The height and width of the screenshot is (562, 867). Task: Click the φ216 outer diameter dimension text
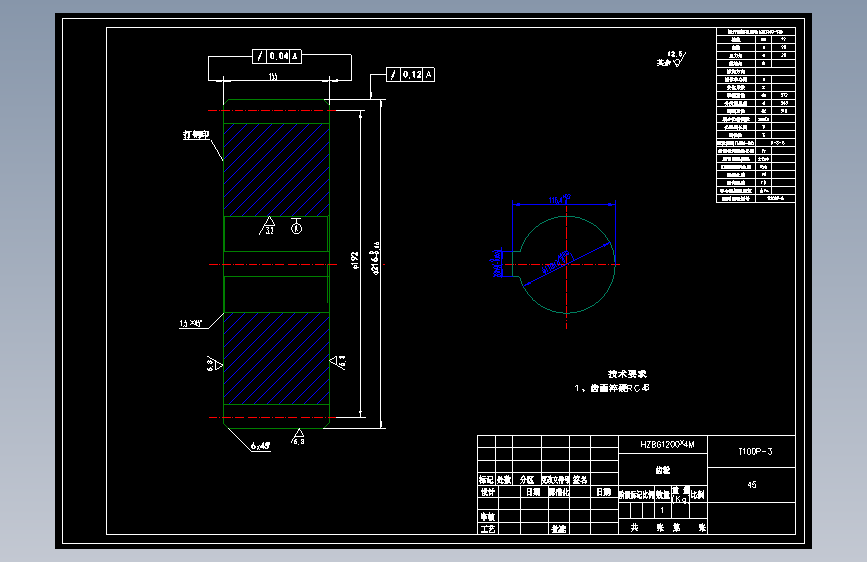point(375,258)
